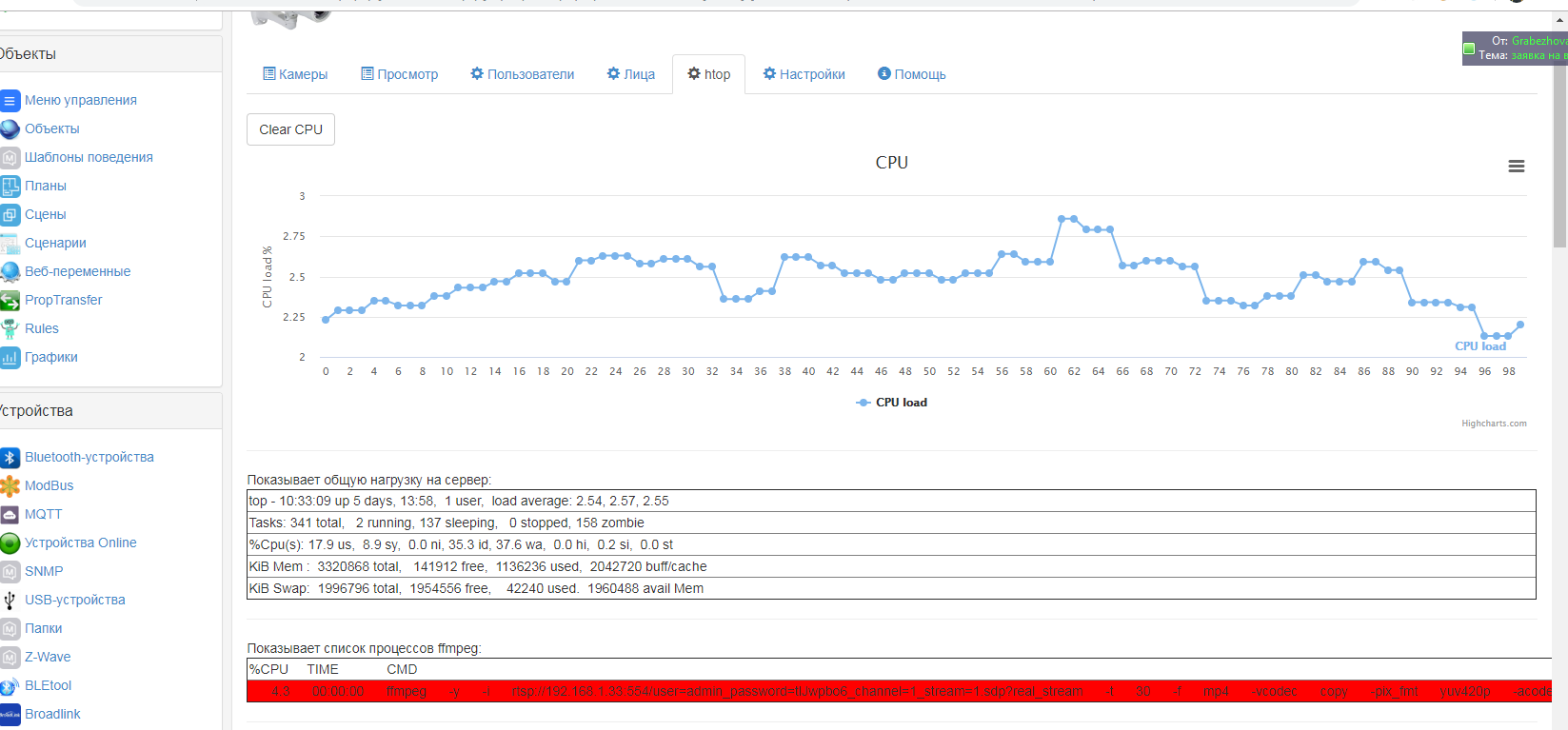Open the Bluetooth-устройства link
Screen dimensions: 1568x730
89,457
